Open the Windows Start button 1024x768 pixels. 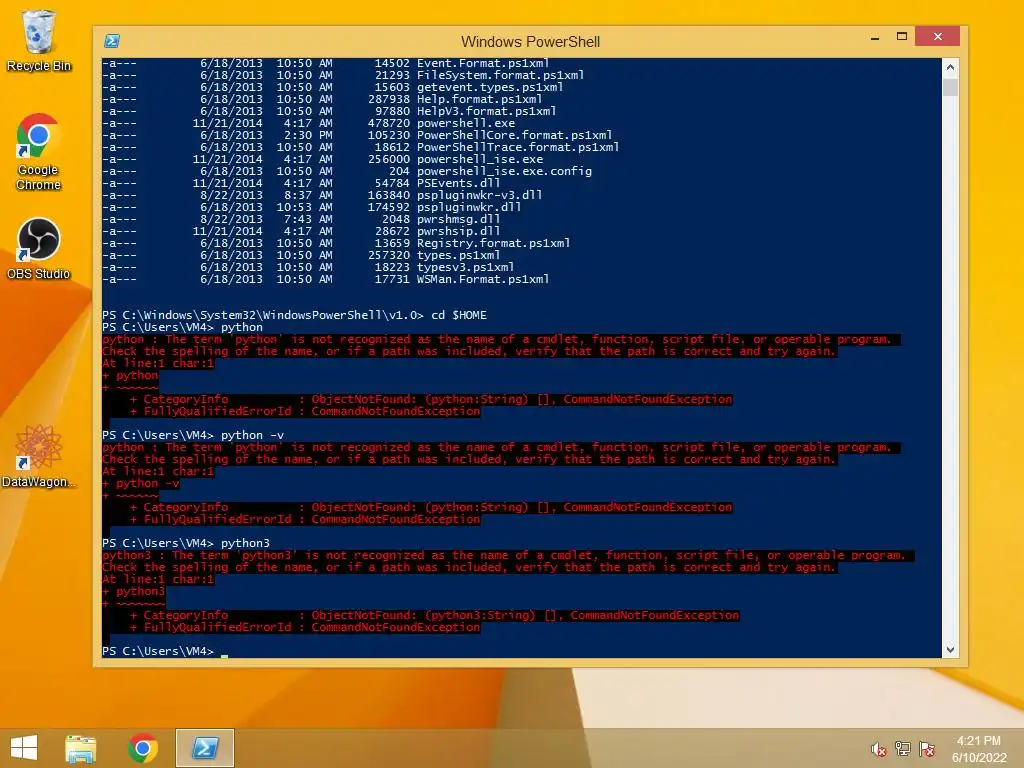(24, 748)
